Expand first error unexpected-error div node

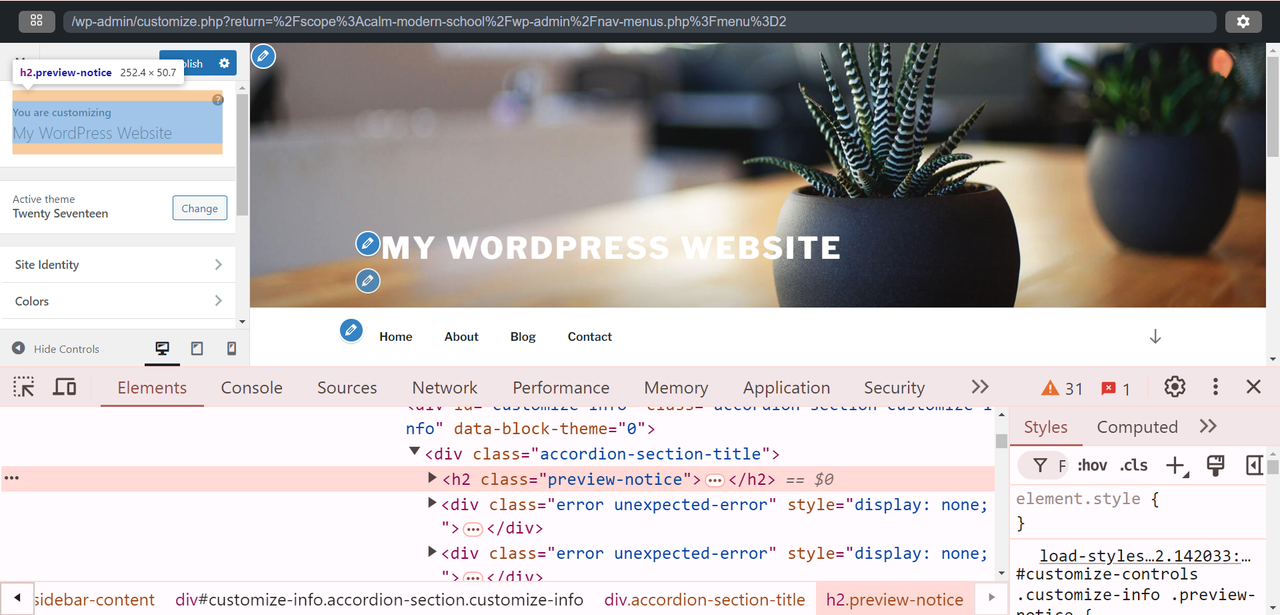(432, 504)
